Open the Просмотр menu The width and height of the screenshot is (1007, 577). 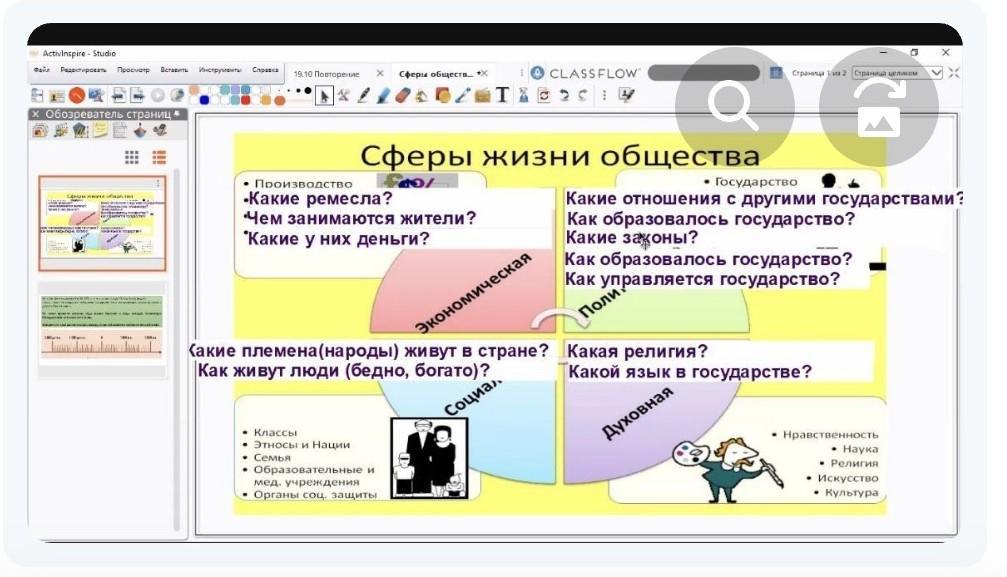coord(133,69)
